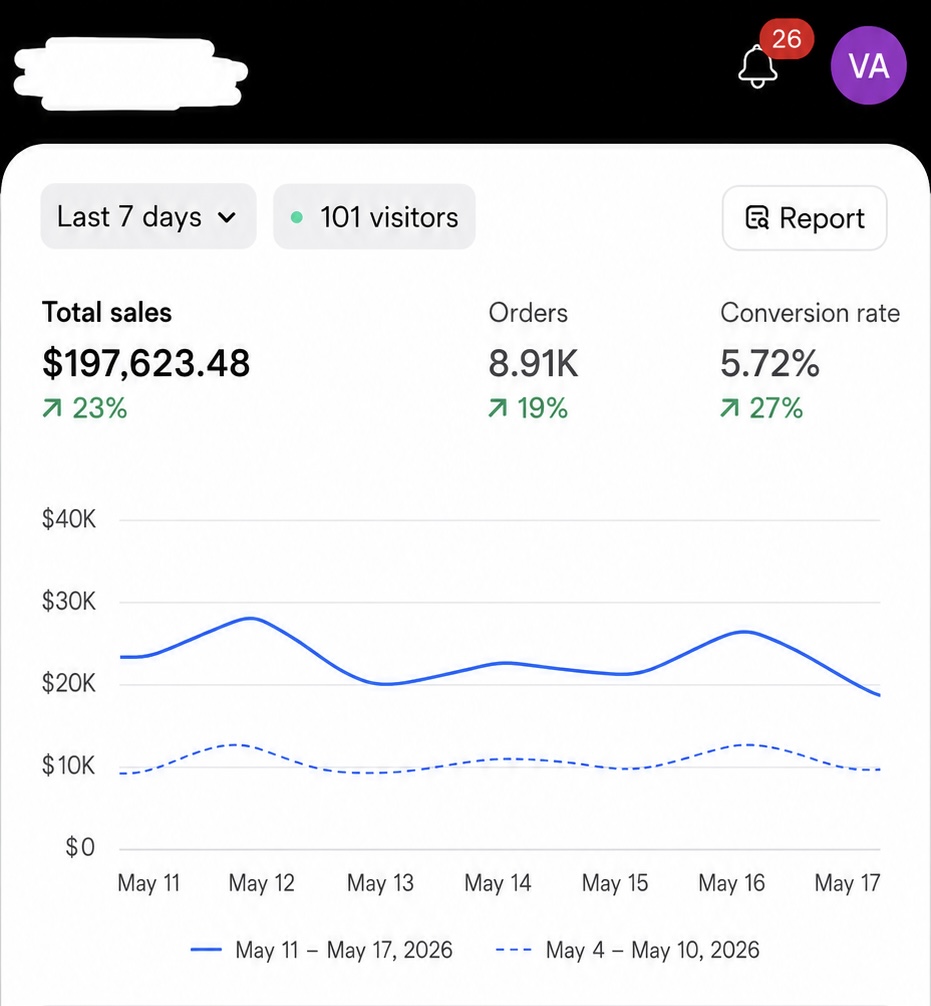Click the 19% orders increase indicator
Viewport: 931px width, 1006px height.
click(528, 408)
